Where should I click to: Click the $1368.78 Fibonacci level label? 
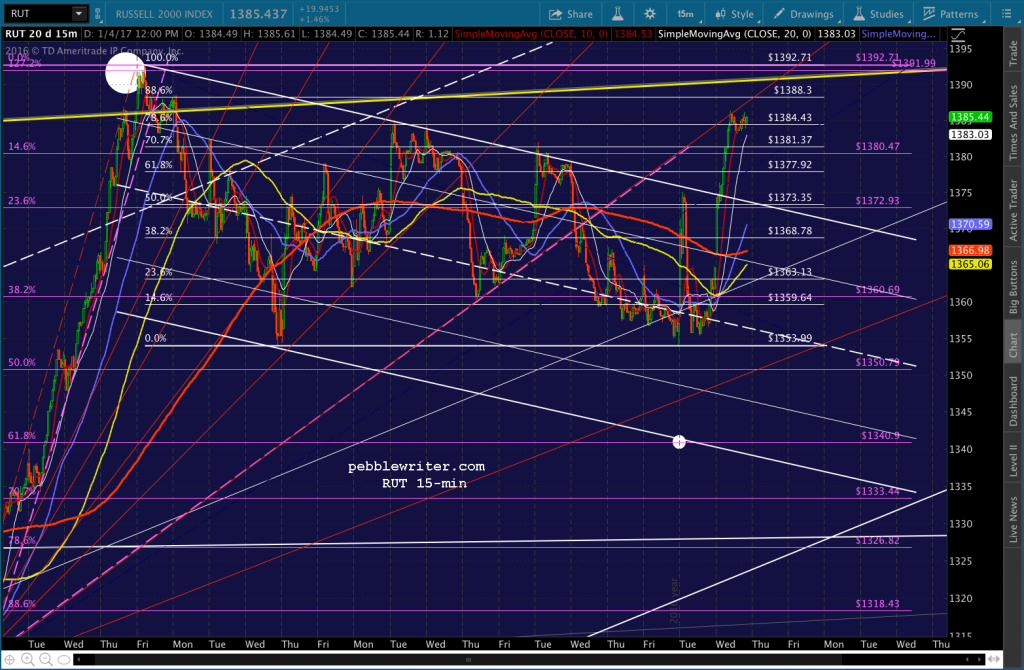pyautogui.click(x=790, y=231)
